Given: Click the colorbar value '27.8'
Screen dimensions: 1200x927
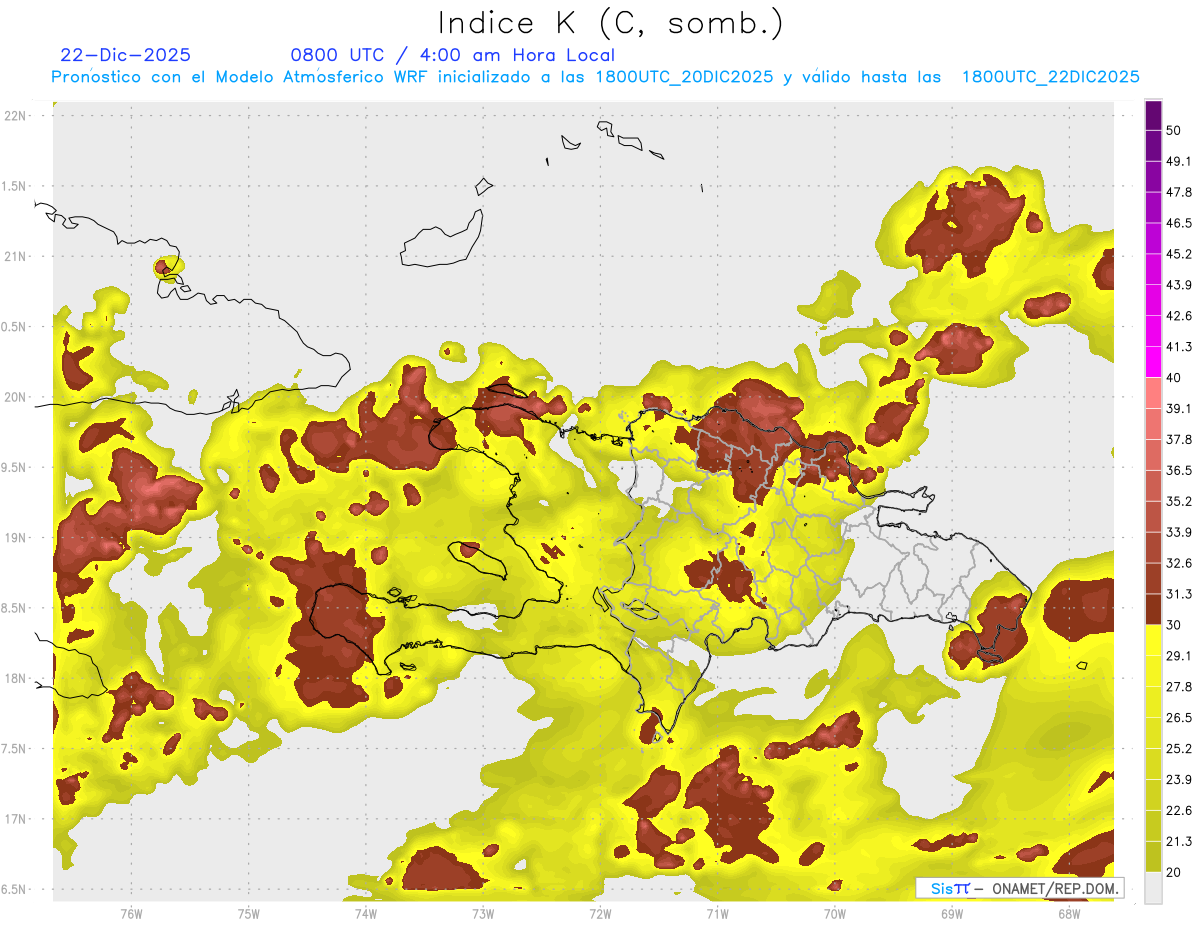Looking at the screenshot, I should point(1179,687).
